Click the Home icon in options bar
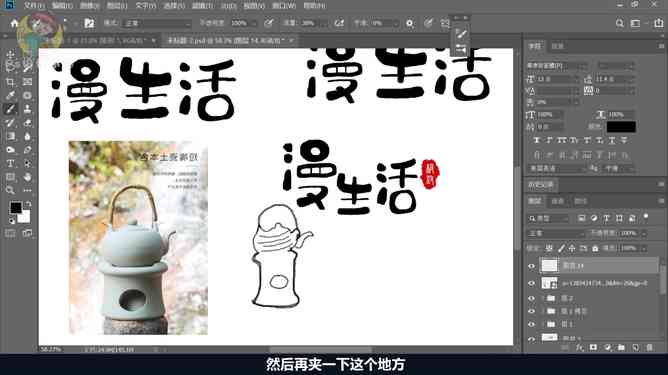This screenshot has width=668, height=375. 14,23
